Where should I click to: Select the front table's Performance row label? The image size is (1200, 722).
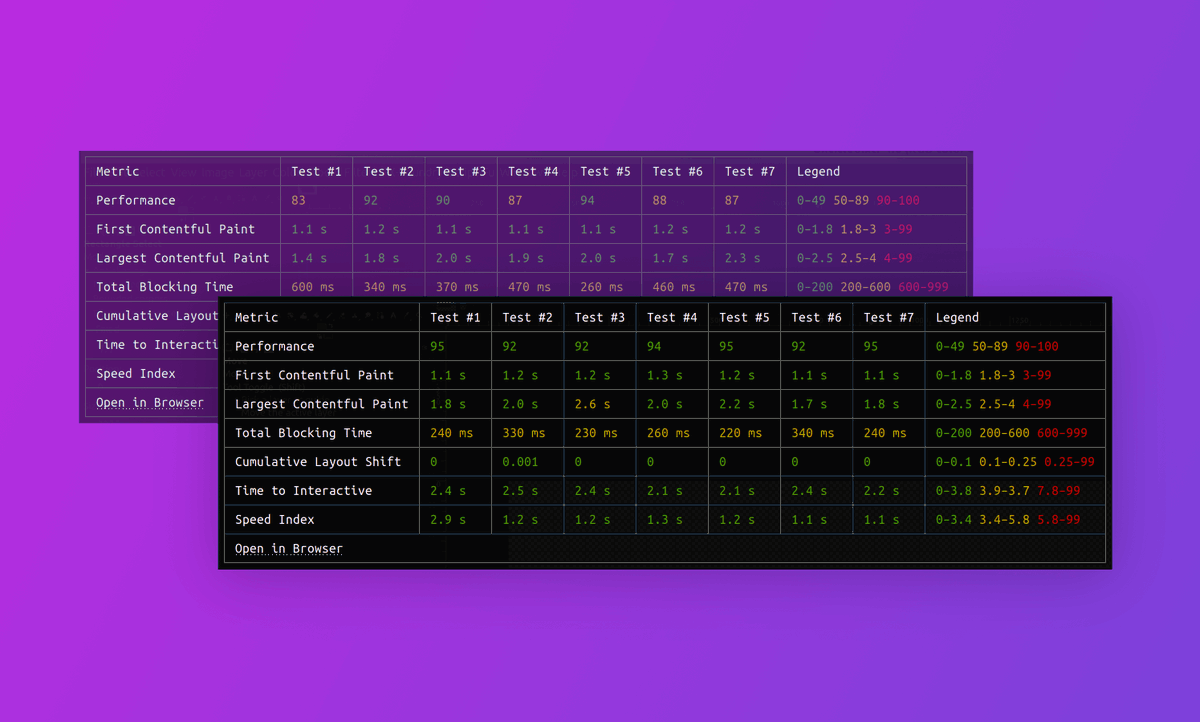tap(275, 346)
